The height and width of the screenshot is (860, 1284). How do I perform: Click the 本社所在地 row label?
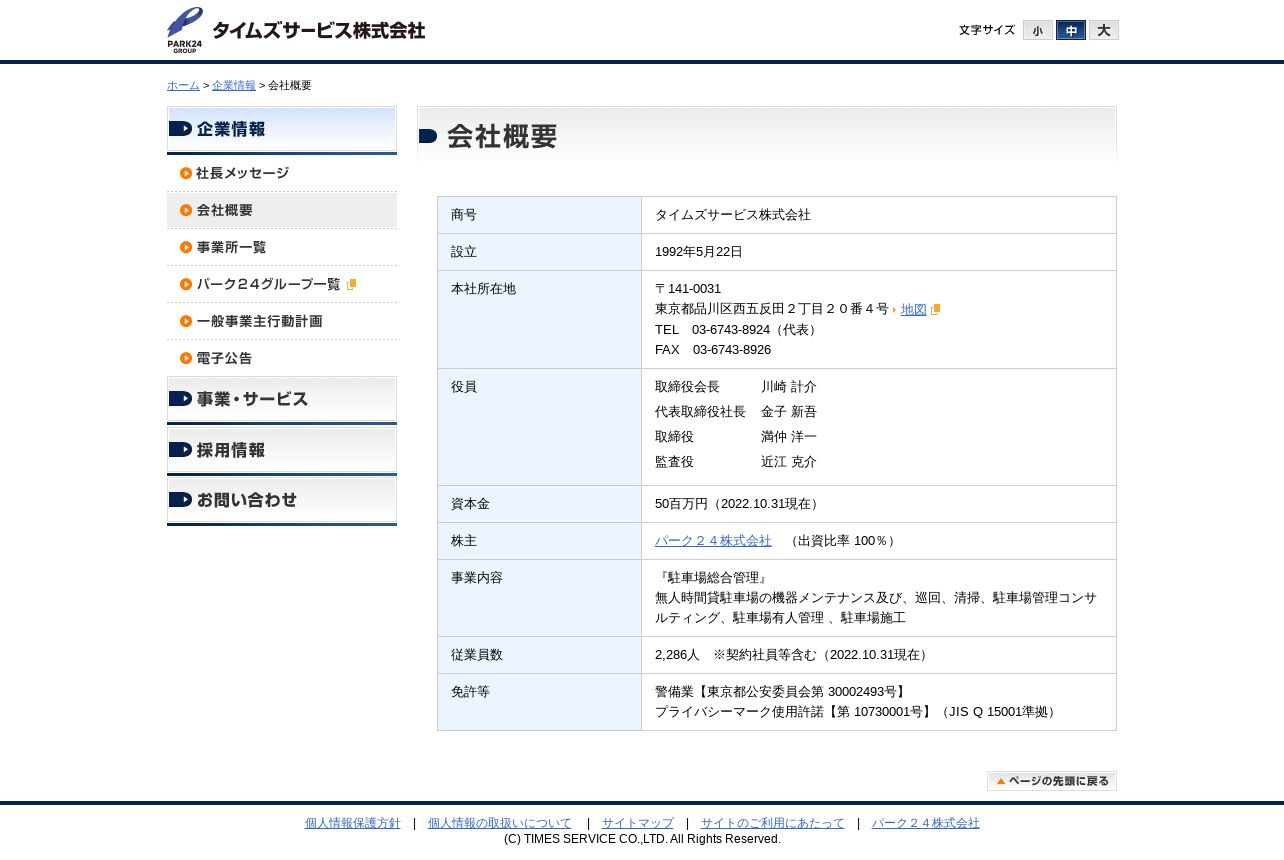483,289
